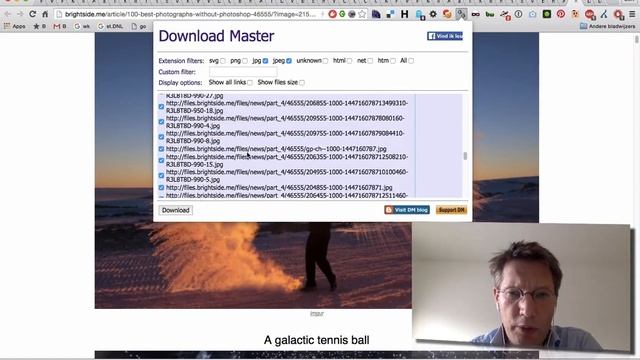Click the 204855-1000-14471607871.jpg link text
Viewport: 640px width, 360px height.
pos(279,188)
